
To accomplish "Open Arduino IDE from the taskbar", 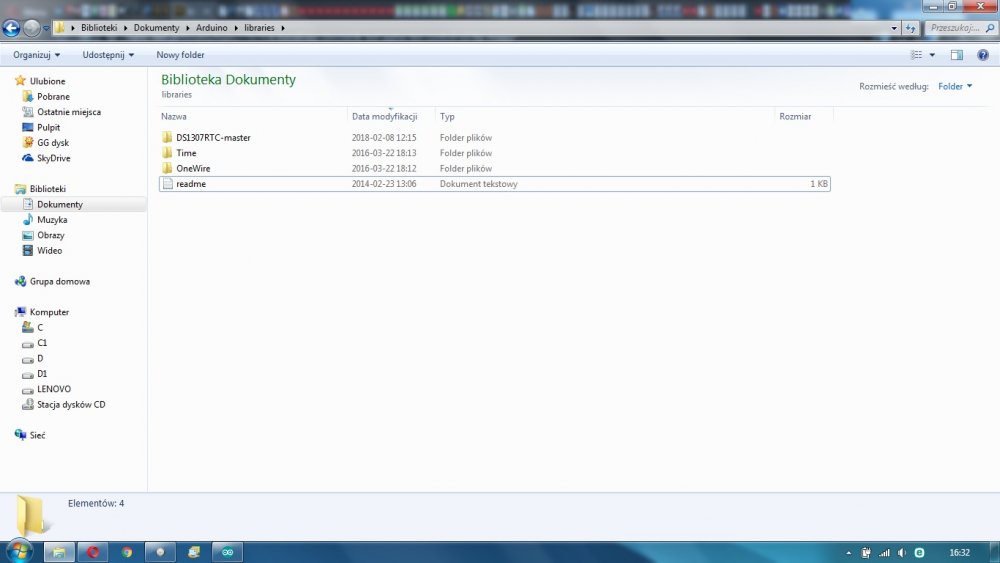I will (x=227, y=552).
